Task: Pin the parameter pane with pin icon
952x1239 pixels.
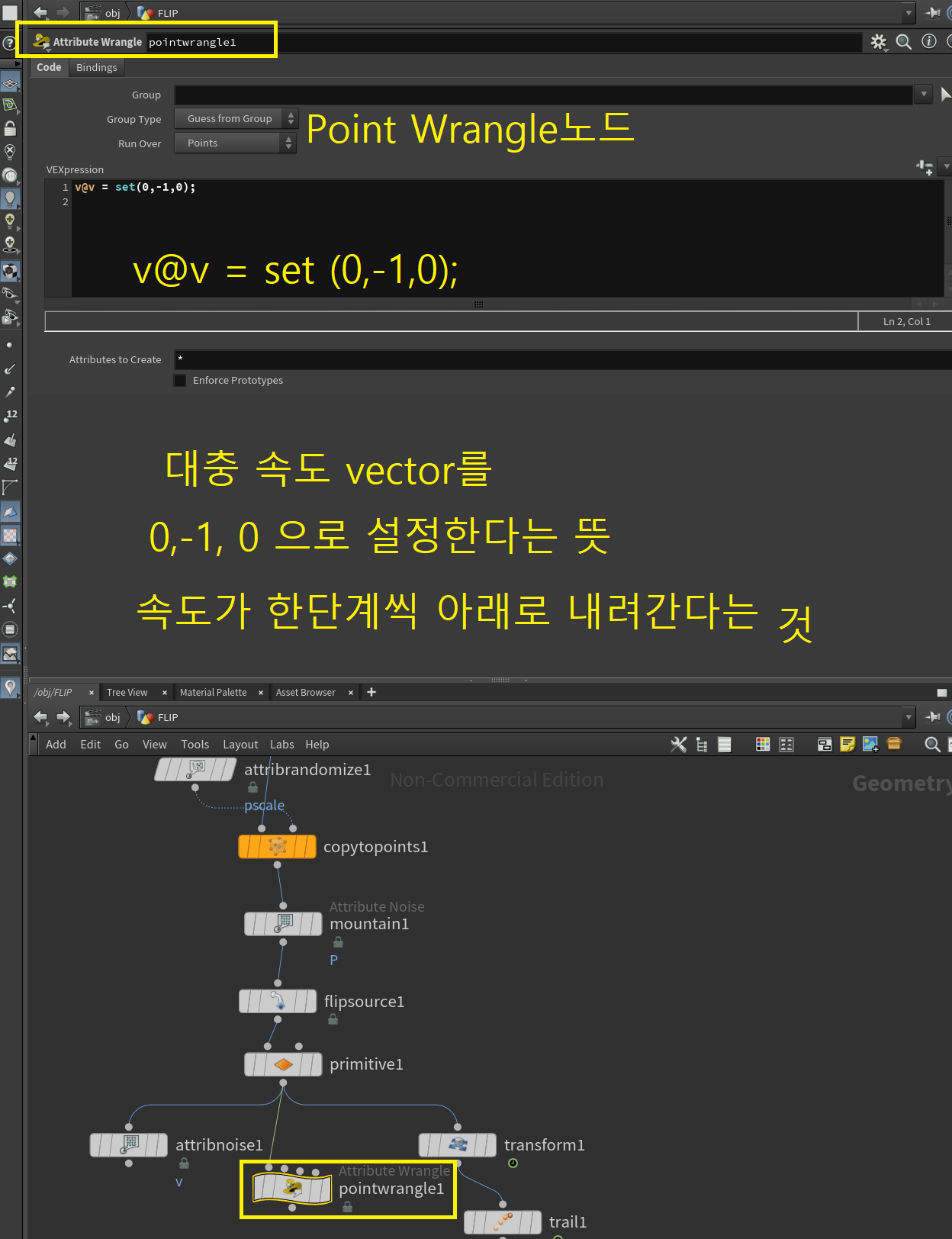Action: 932,13
